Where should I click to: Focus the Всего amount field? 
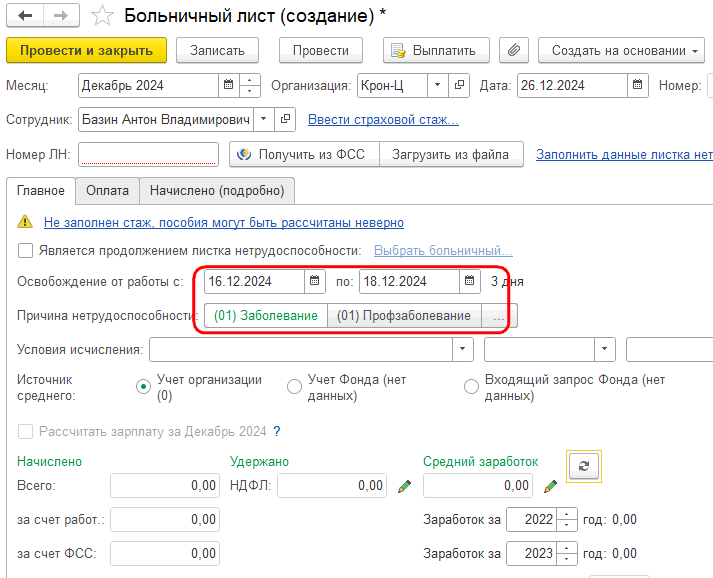point(165,485)
